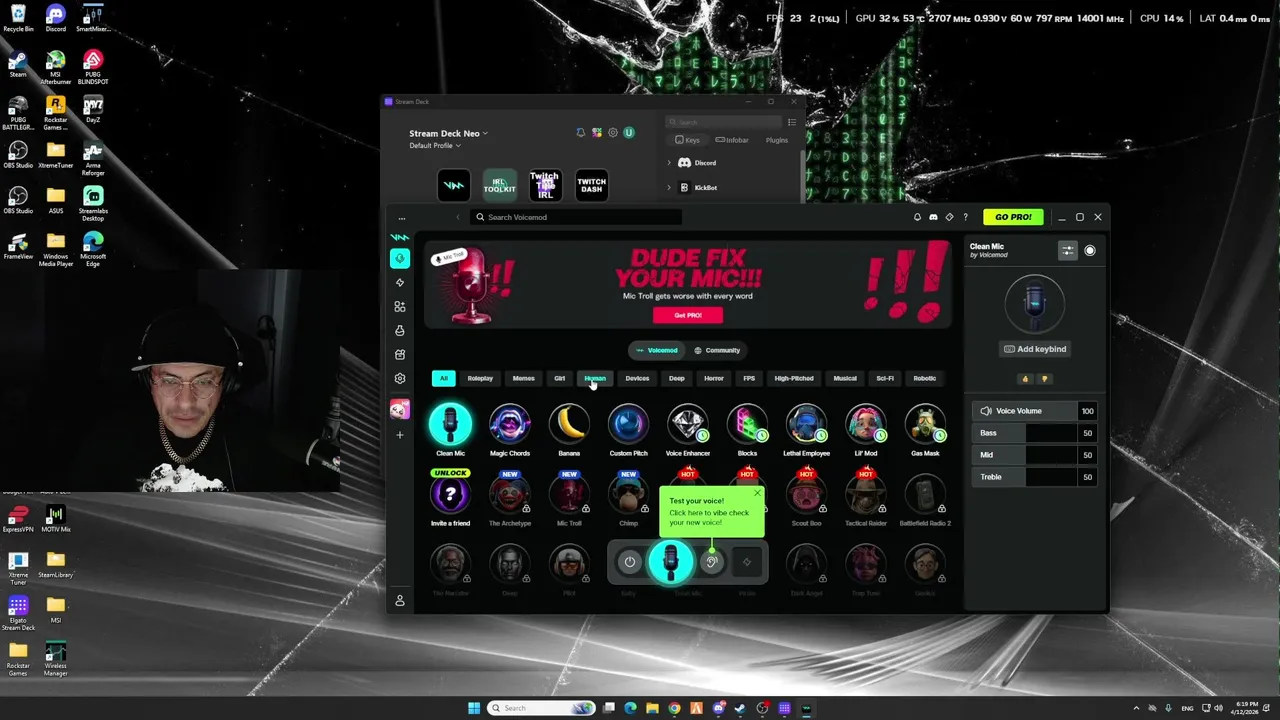Select the Gas Mask voice
Screen dimensions: 1280x720
925,424
